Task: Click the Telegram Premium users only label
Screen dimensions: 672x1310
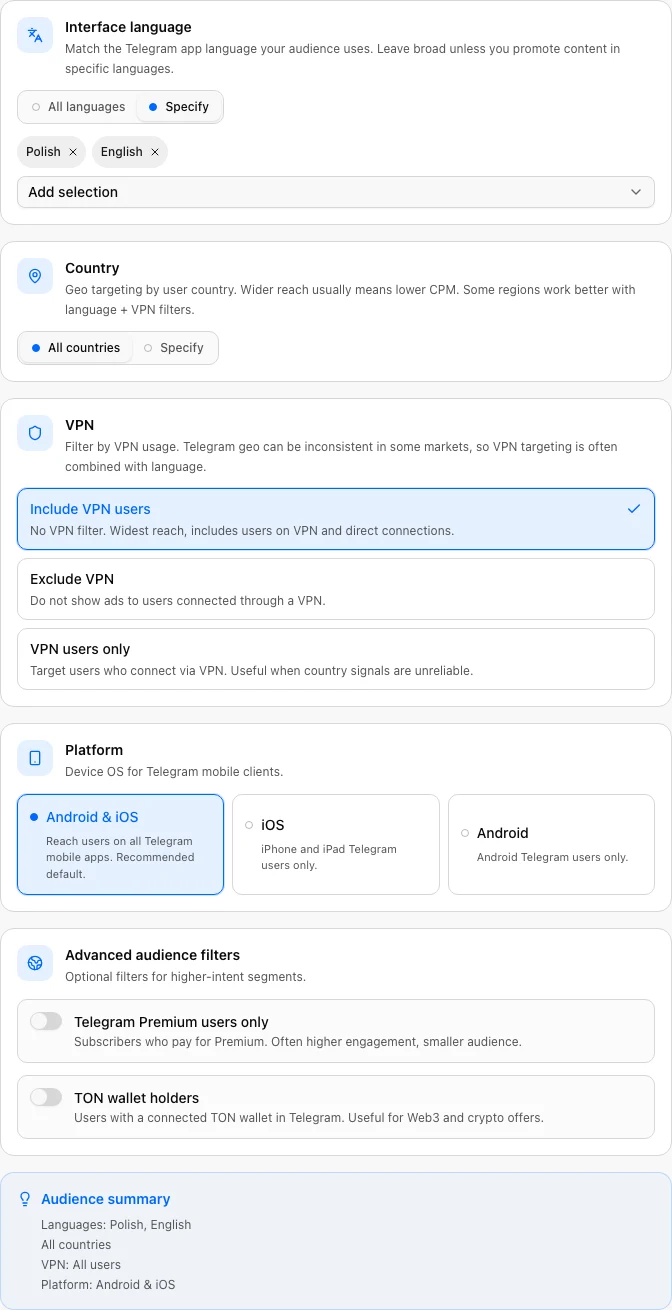Action: (171, 1022)
